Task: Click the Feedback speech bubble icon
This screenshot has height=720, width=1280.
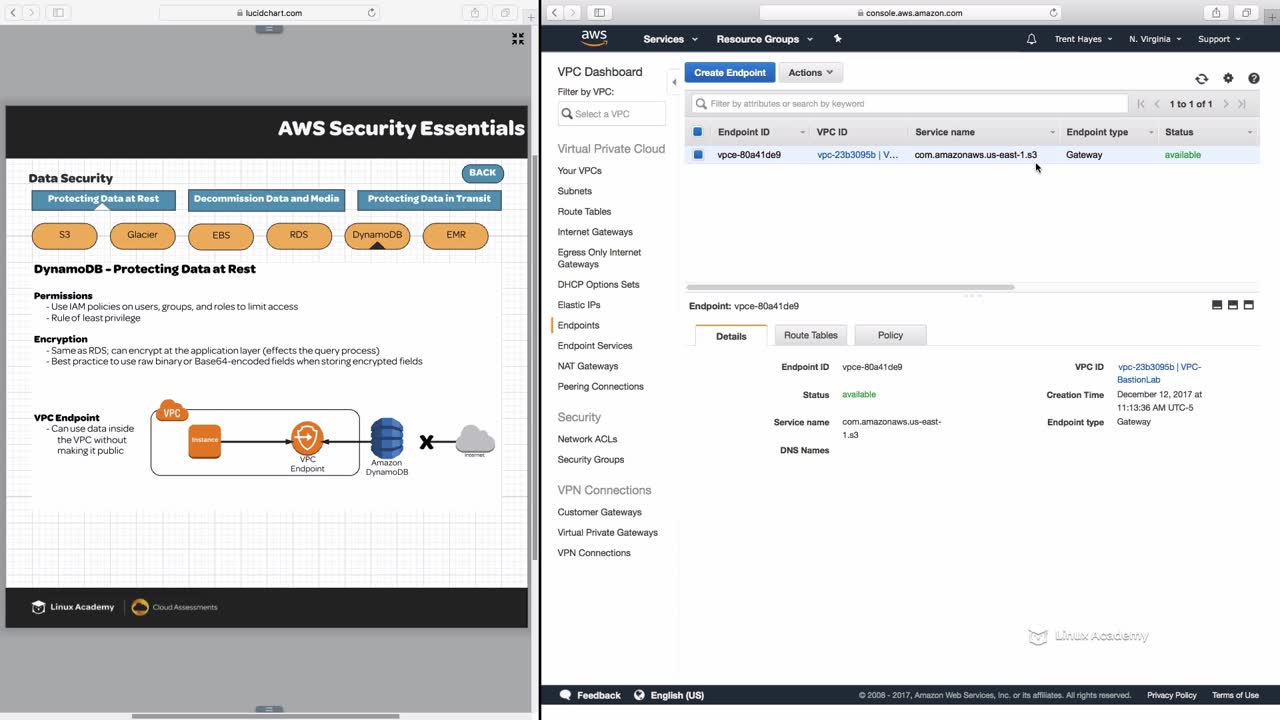Action: click(x=565, y=695)
